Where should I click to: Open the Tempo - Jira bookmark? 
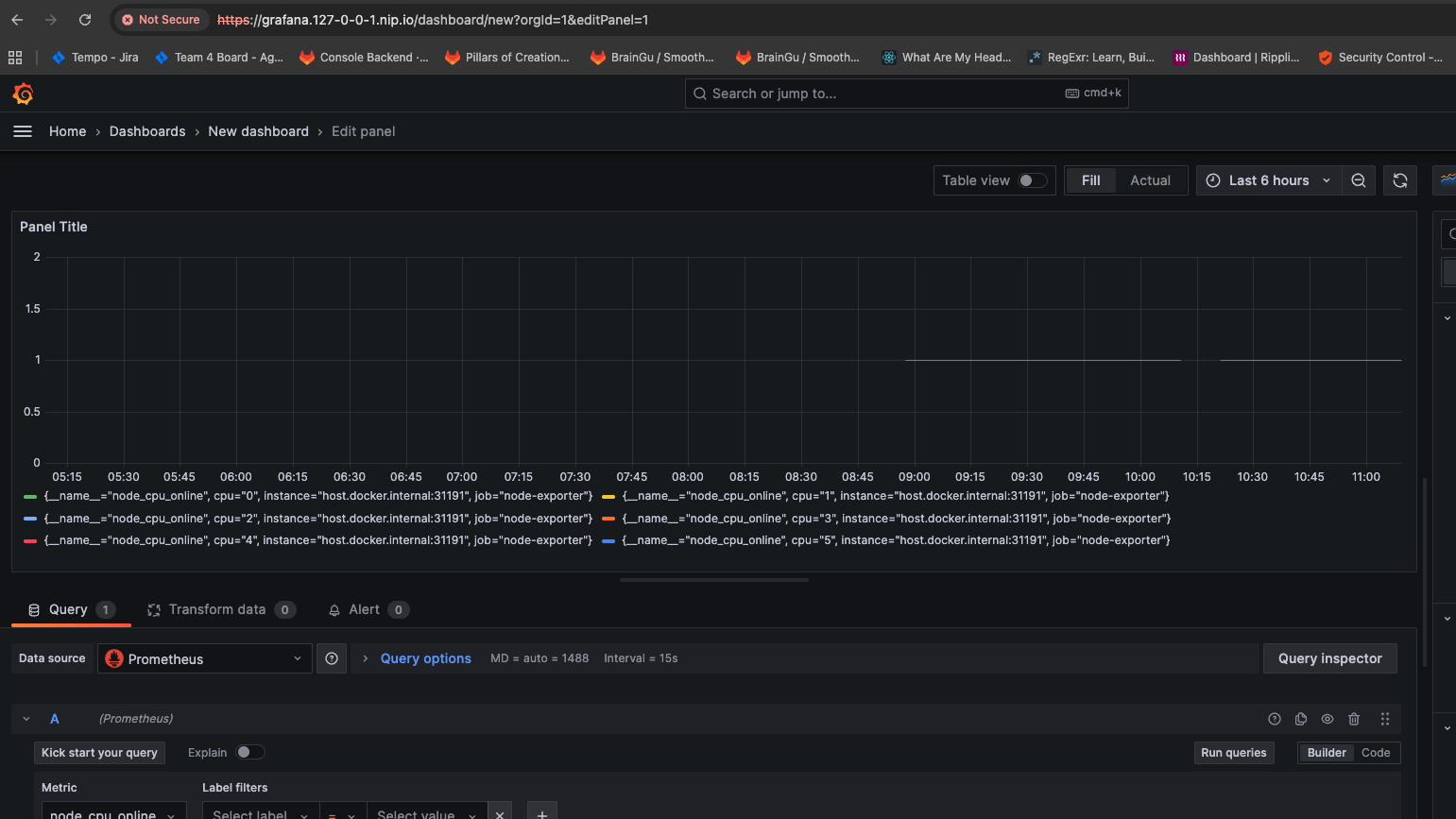94,58
